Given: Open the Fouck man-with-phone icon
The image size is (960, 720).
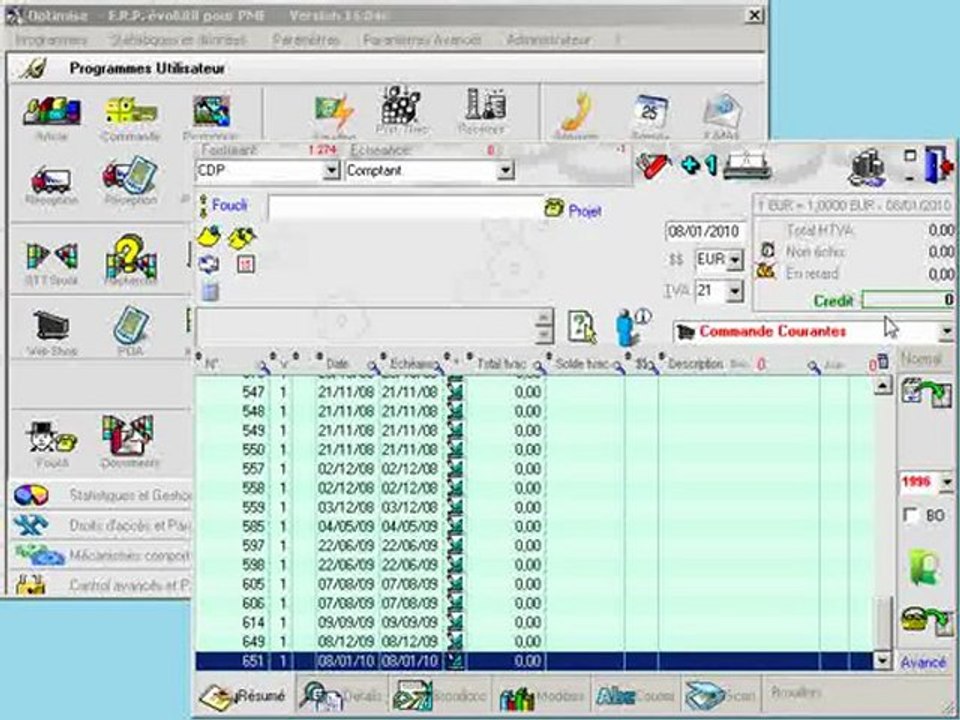Looking at the screenshot, I should (51, 437).
